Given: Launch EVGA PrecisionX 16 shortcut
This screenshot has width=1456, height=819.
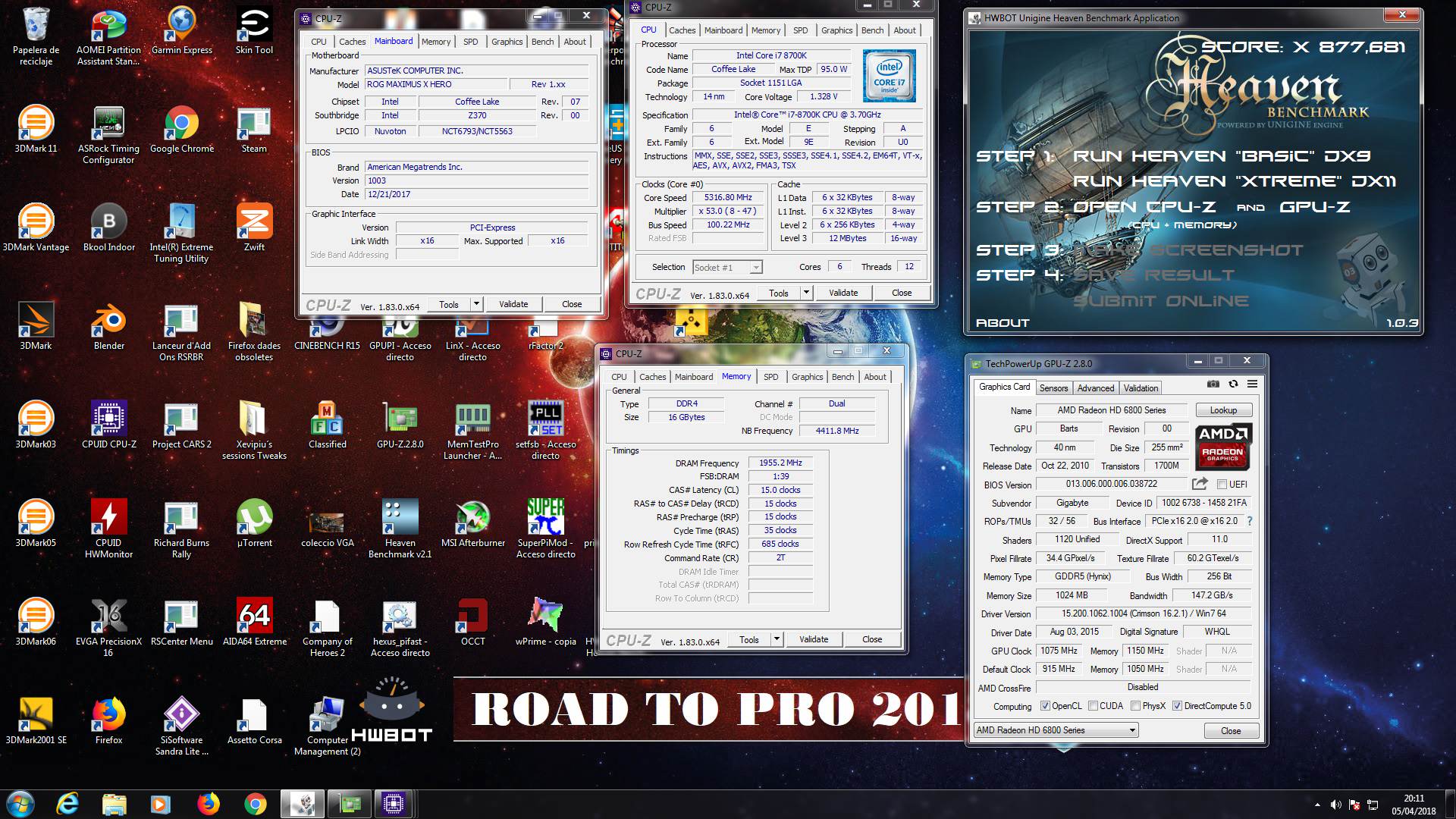Looking at the screenshot, I should [x=108, y=628].
